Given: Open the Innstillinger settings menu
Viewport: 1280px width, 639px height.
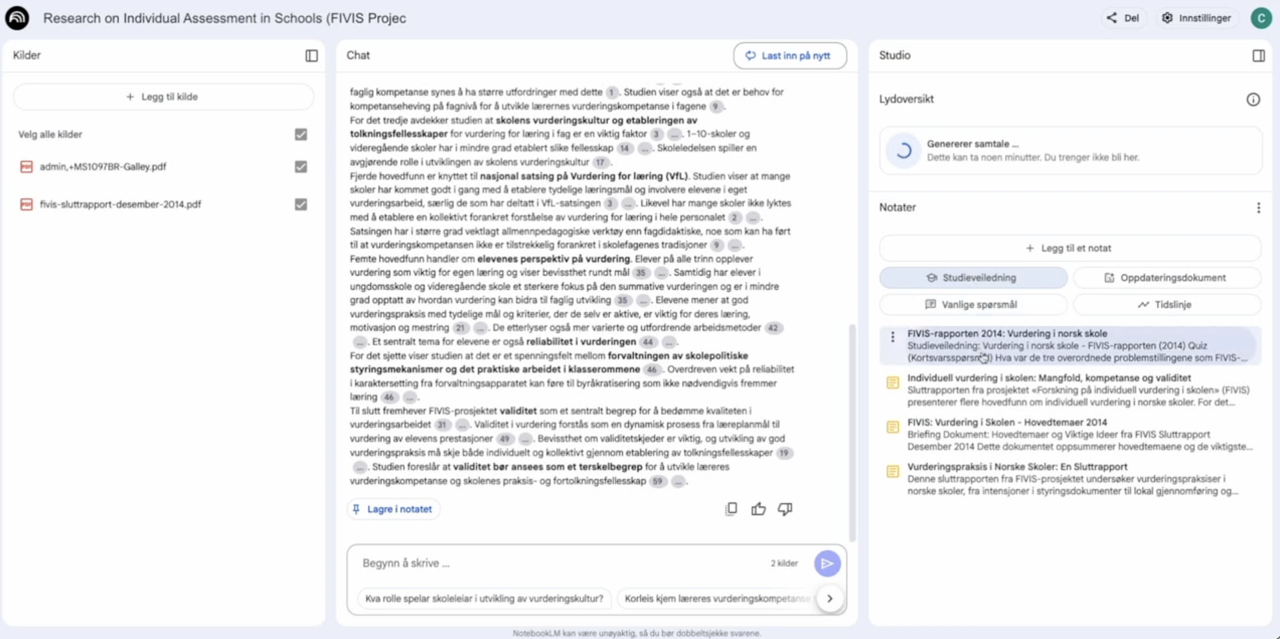Looking at the screenshot, I should [x=1196, y=18].
